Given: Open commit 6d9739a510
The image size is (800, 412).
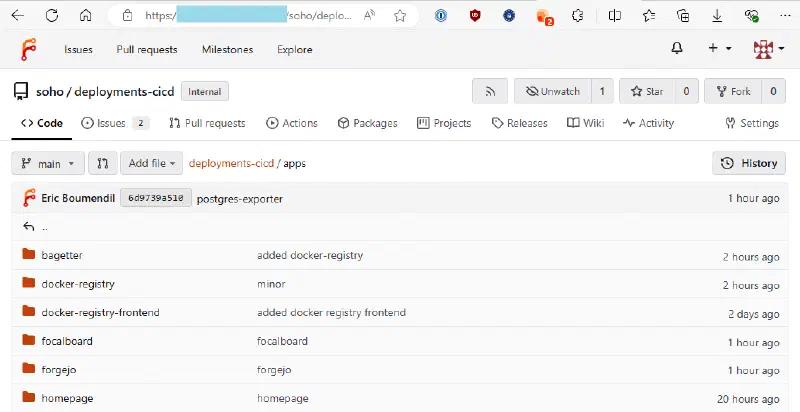Looking at the screenshot, I should (156, 198).
